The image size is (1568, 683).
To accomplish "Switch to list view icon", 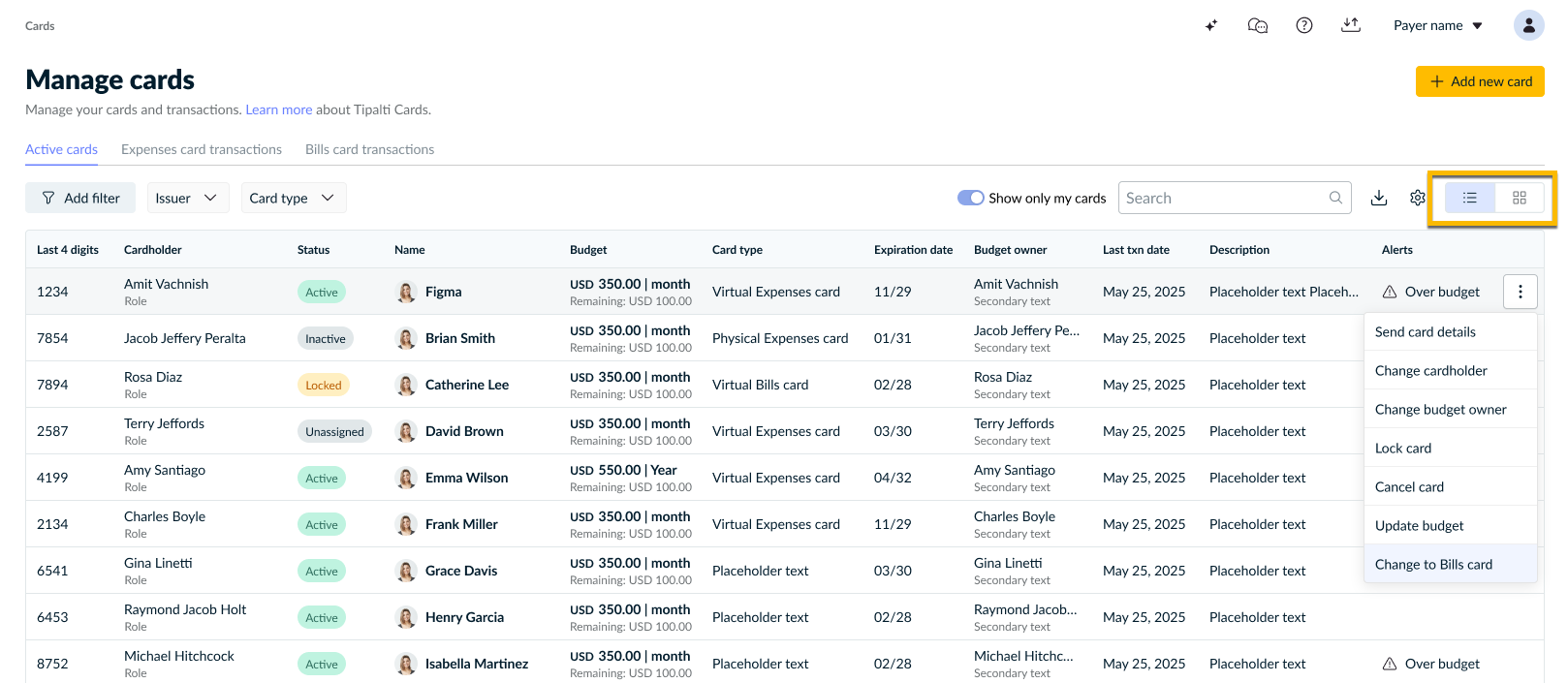I will coord(1470,198).
